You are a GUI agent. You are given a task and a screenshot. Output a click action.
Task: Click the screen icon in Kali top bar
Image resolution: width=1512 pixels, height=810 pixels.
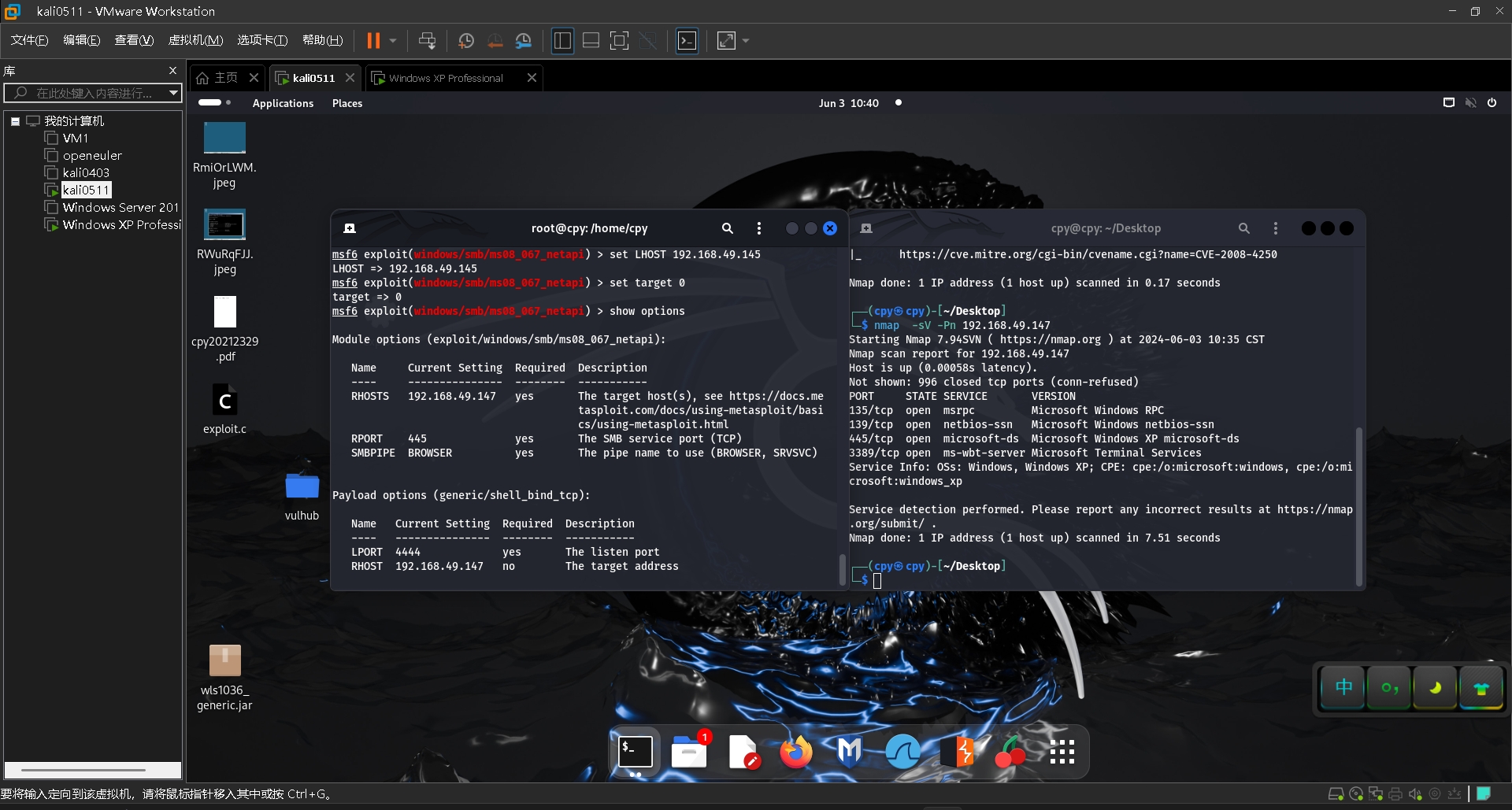(x=1448, y=102)
